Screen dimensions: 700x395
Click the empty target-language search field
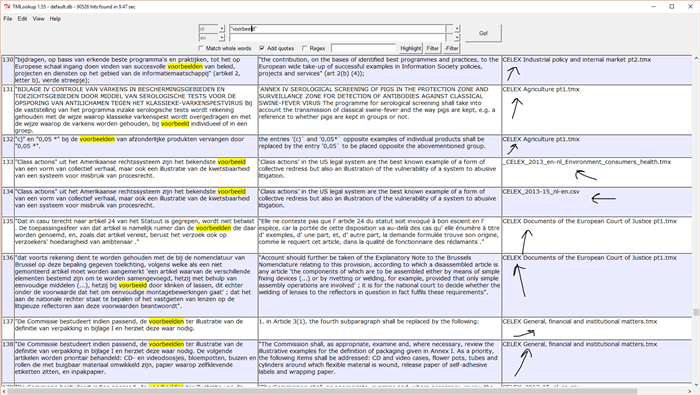point(337,38)
